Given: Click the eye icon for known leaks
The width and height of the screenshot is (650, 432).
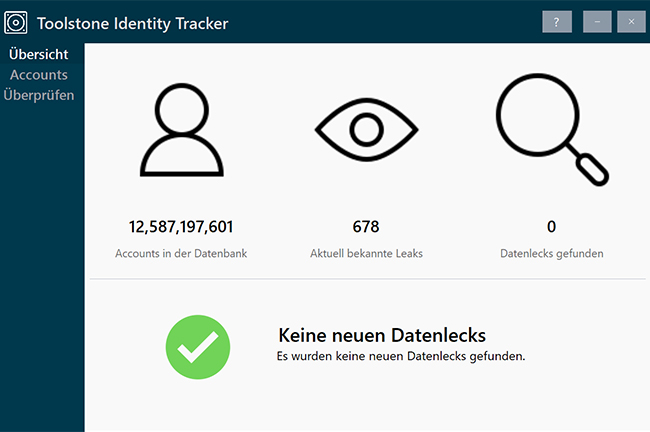Looking at the screenshot, I should pos(366,131).
